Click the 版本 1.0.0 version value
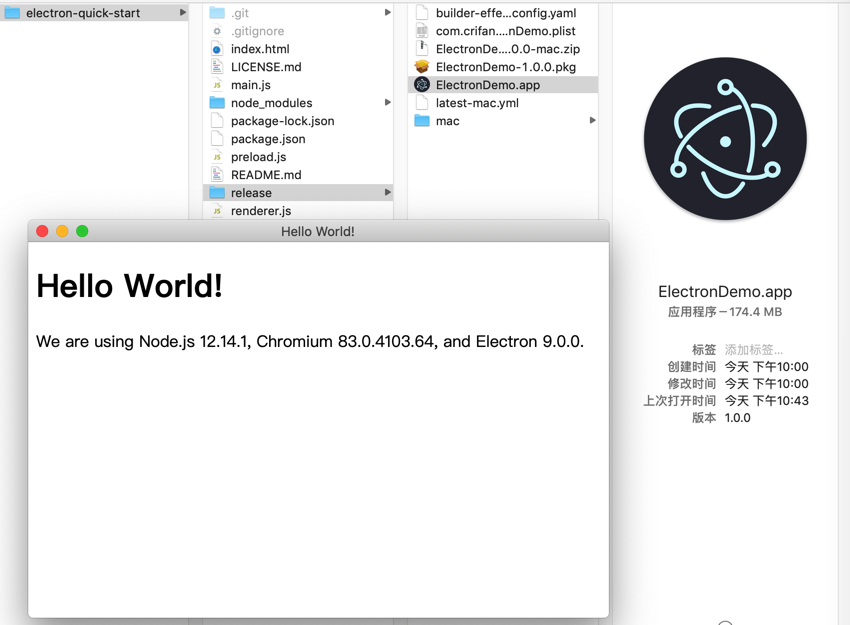The image size is (850, 625). coord(737,418)
